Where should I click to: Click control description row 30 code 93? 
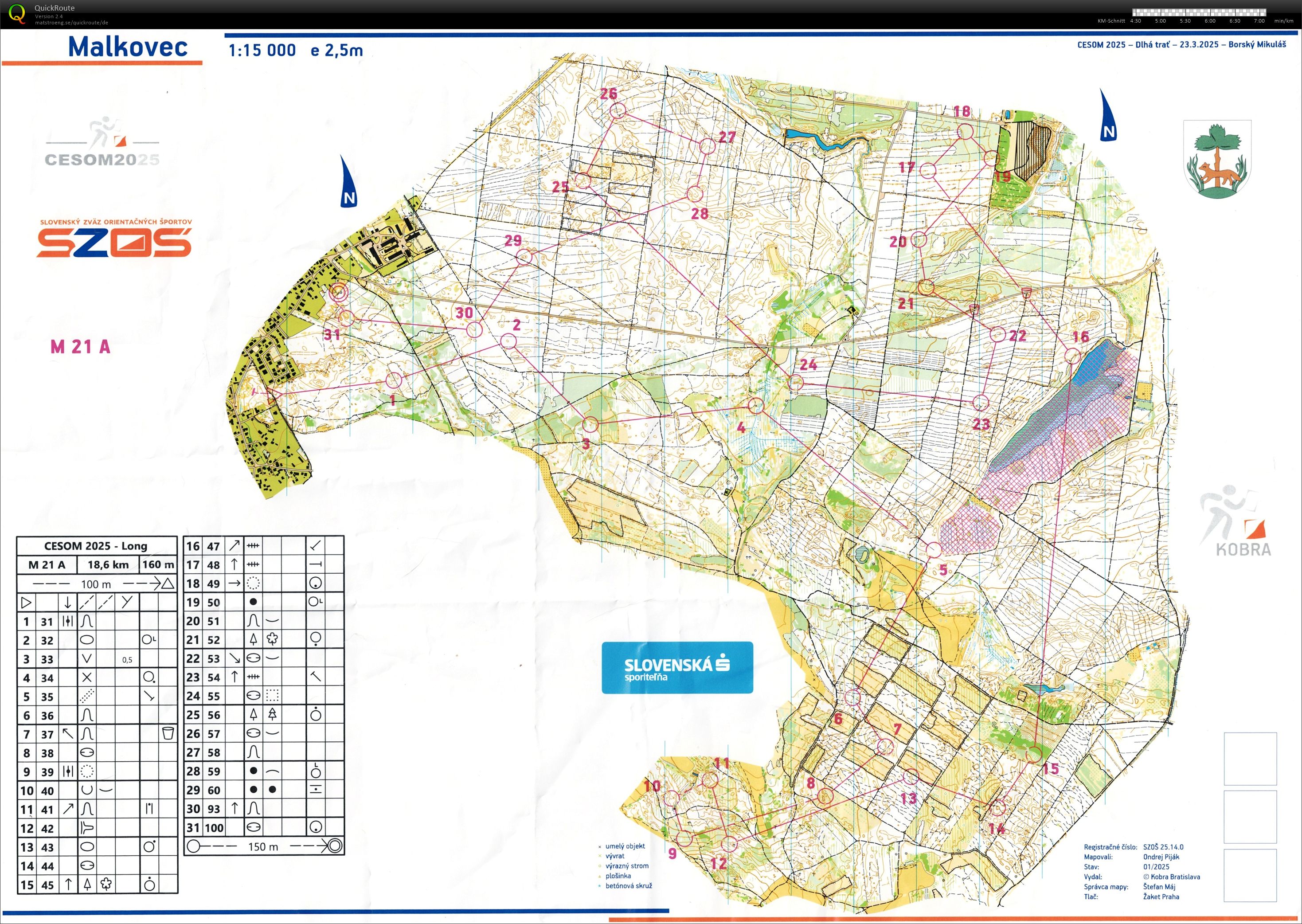click(264, 809)
